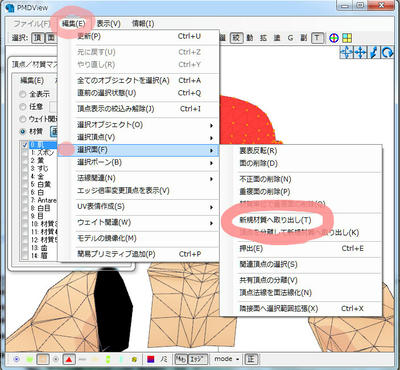
Task: Uncheck the '0: 肌' material checkbox
Action: (x=25, y=145)
